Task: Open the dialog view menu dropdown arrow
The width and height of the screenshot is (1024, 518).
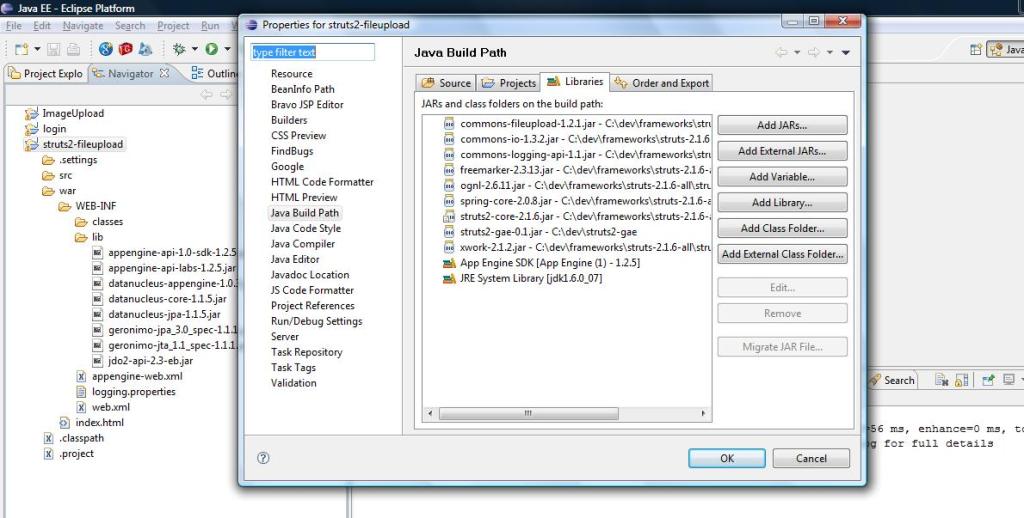Action: 845,53
